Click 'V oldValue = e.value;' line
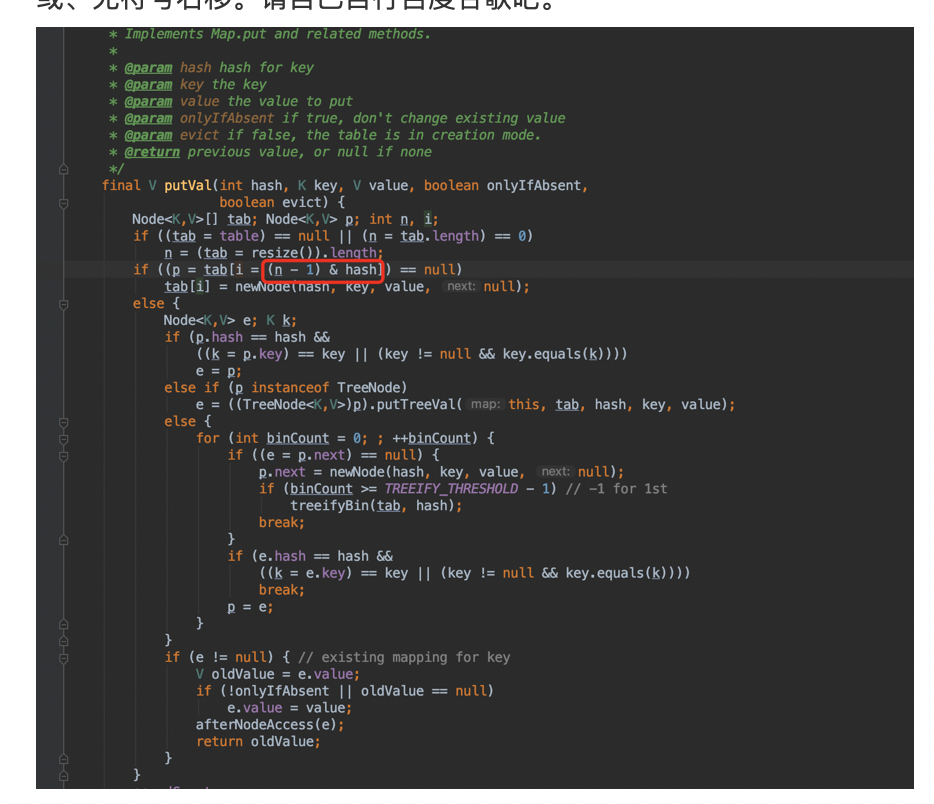Screen dimensions: 934x804 pos(278,674)
